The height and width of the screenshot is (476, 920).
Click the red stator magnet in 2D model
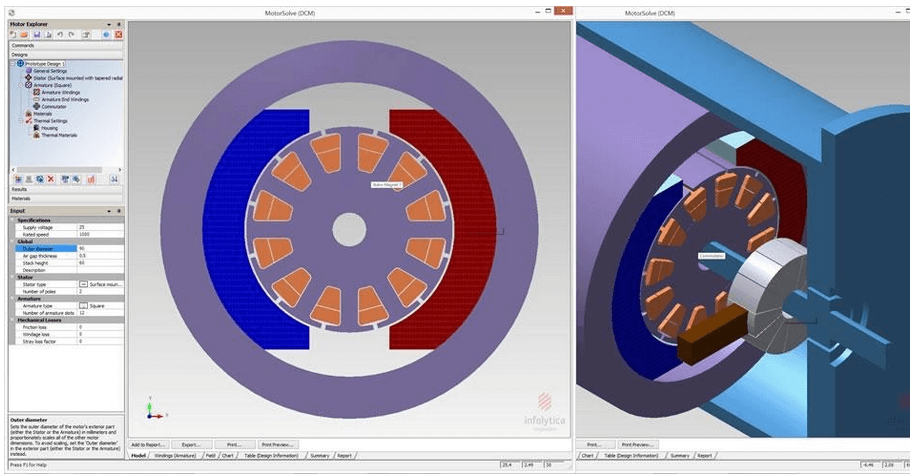(475, 229)
